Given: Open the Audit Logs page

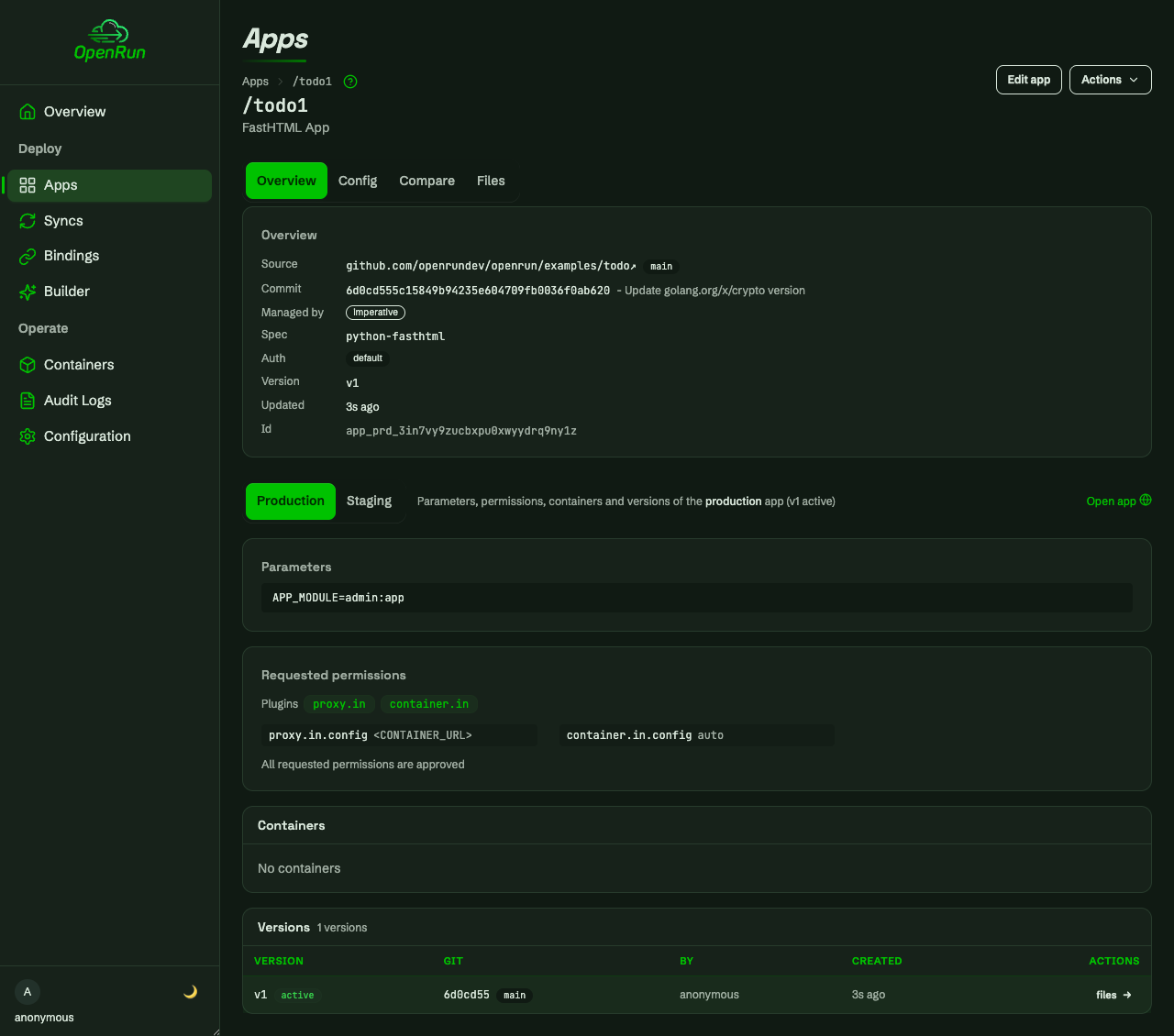Looking at the screenshot, I should point(109,401).
